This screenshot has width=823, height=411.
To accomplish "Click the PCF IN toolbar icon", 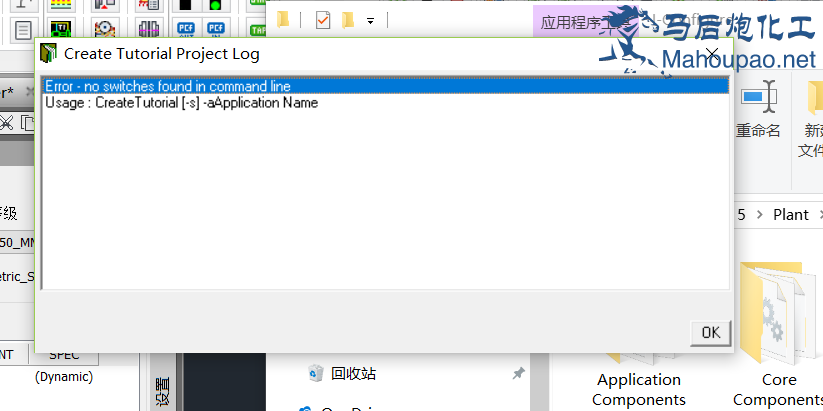I will (215, 29).
